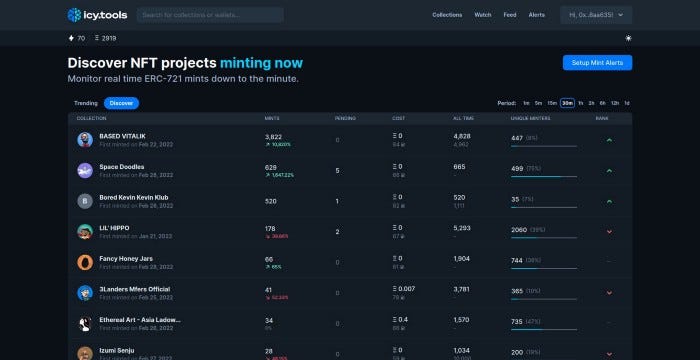
Task: Click the Ethereum price indicator 2819
Action: 106,38
